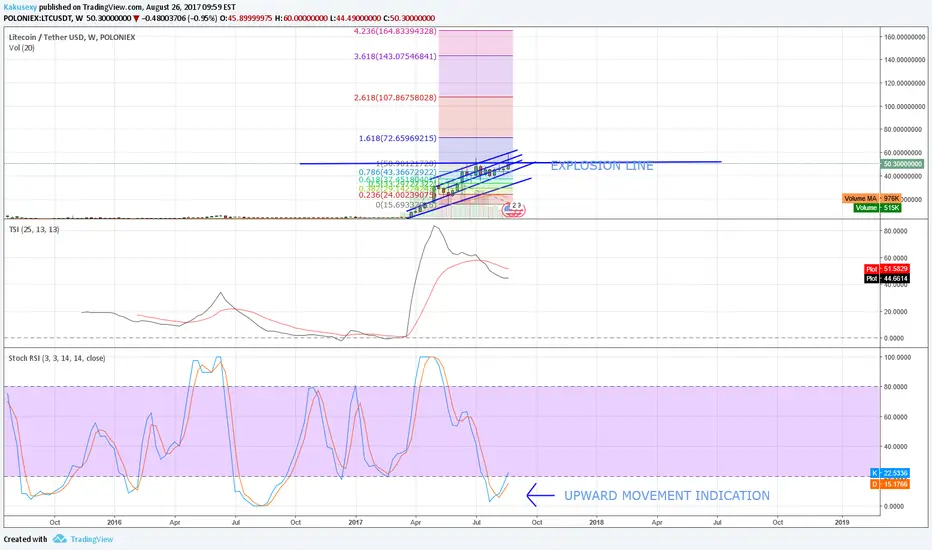Open the TradingView link beside Created with
Viewport: 932px width, 550px height.
(92, 539)
